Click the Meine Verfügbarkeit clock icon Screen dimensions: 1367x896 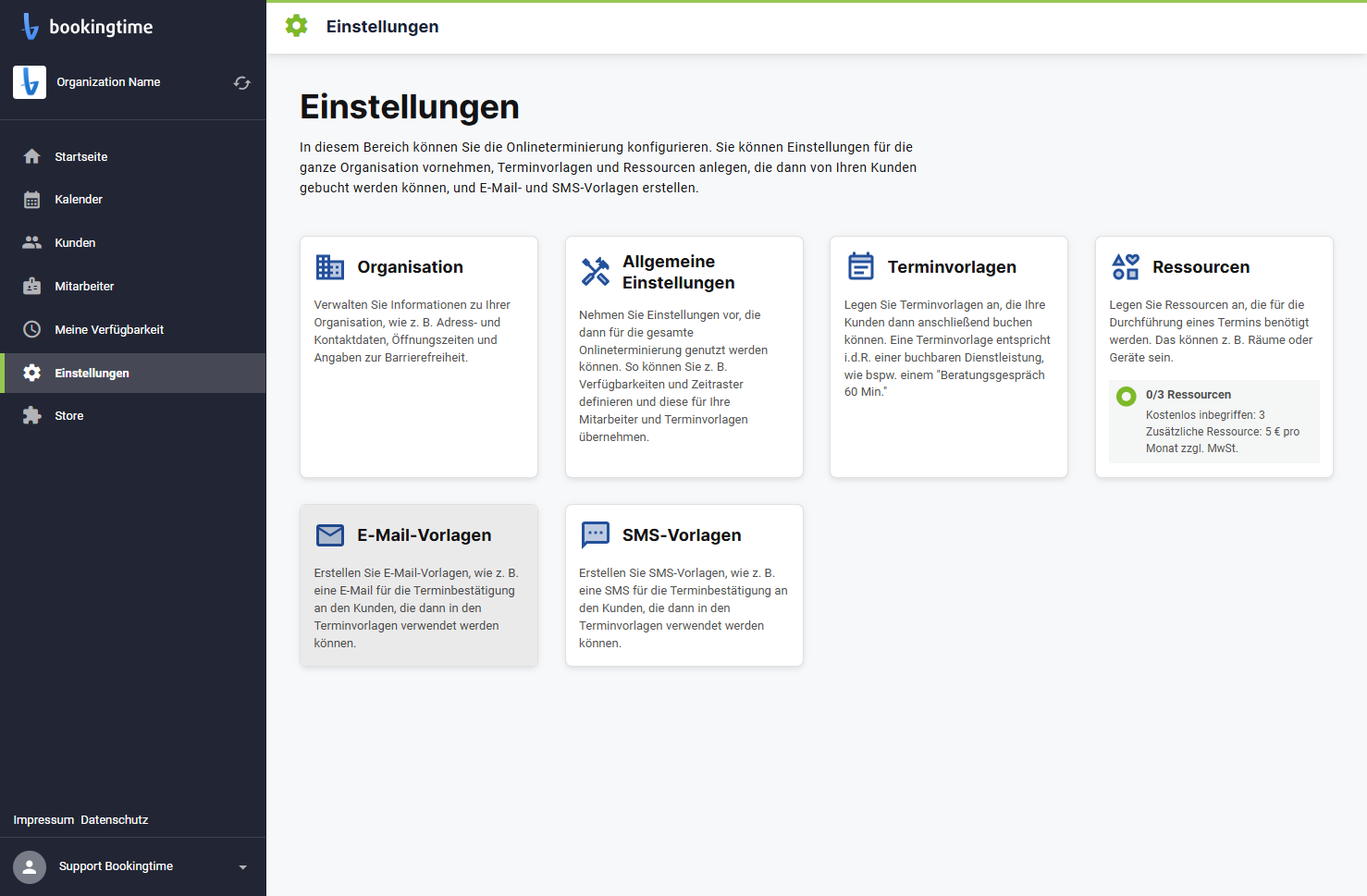click(x=32, y=329)
